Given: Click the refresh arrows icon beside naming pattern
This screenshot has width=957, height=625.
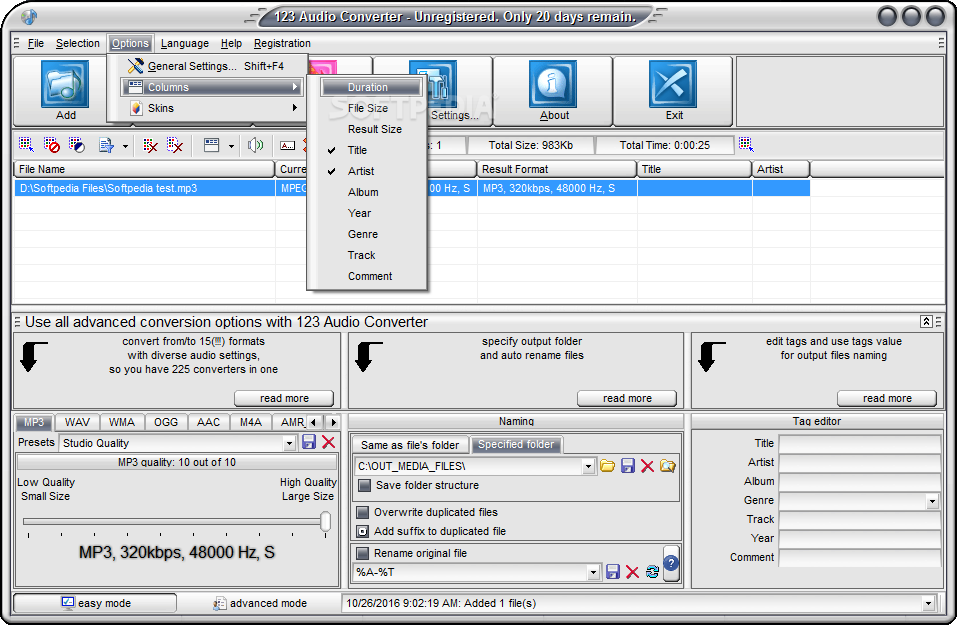Looking at the screenshot, I should [652, 571].
